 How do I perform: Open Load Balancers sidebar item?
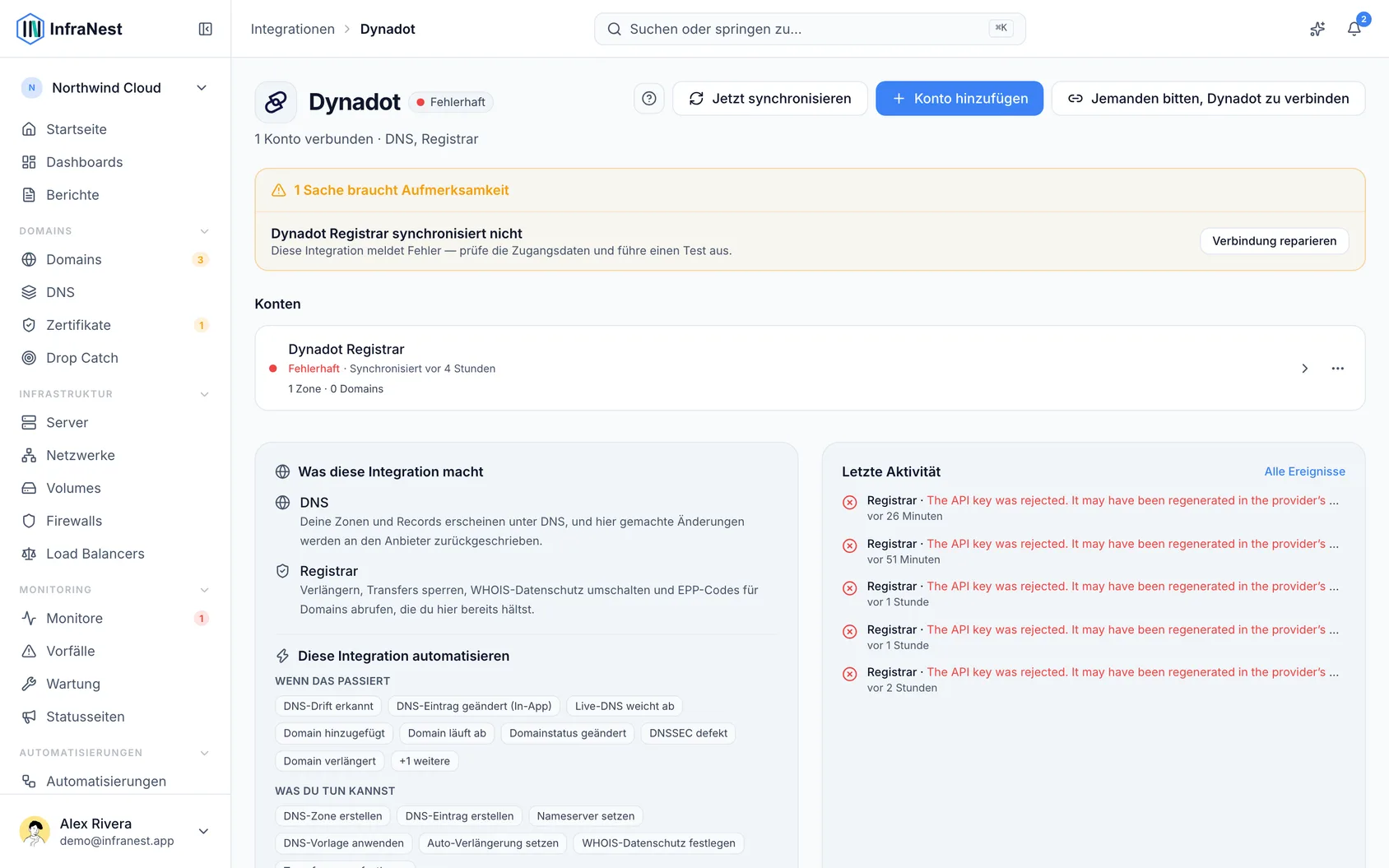tap(115, 554)
